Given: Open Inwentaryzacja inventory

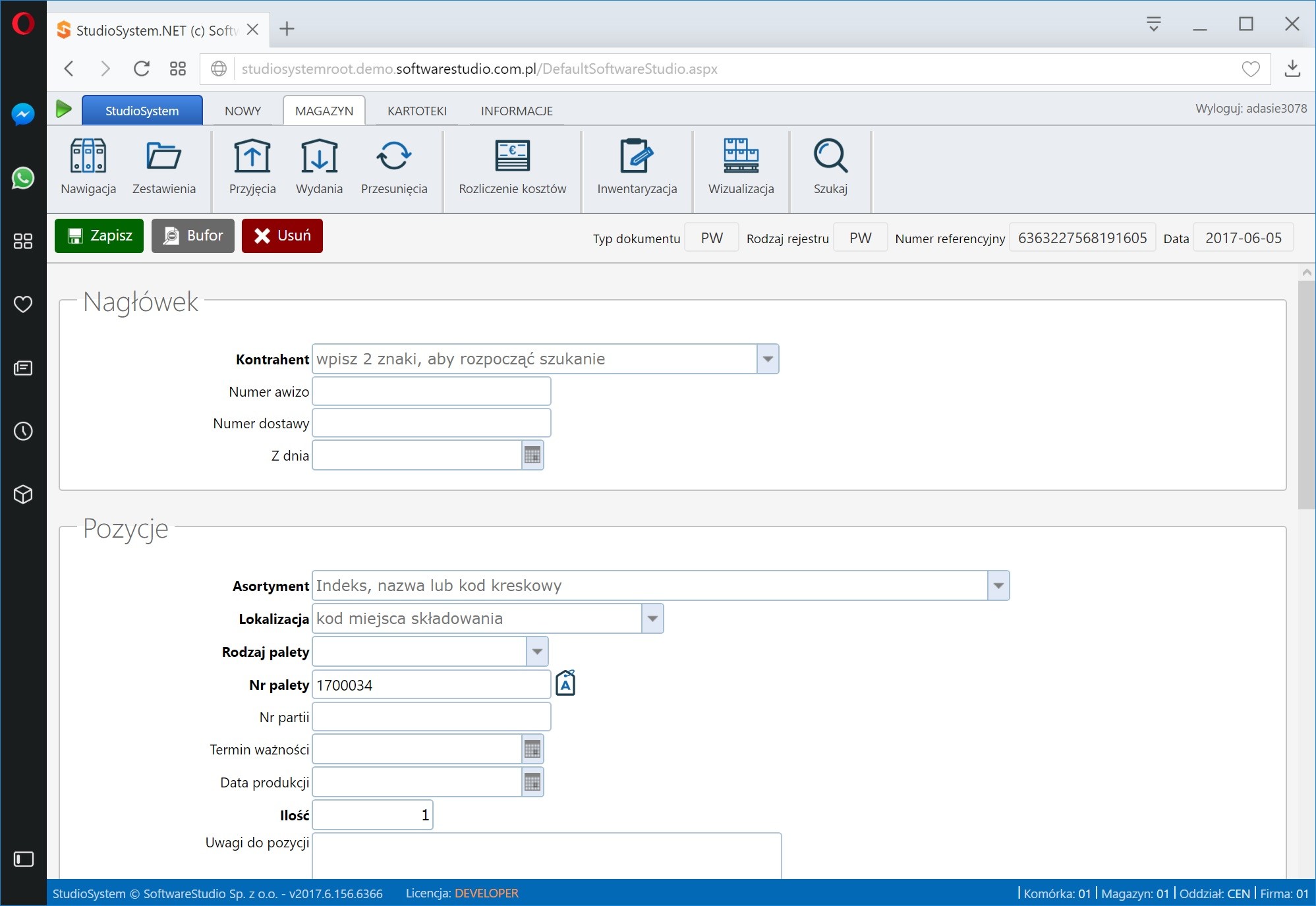Looking at the screenshot, I should [x=637, y=167].
